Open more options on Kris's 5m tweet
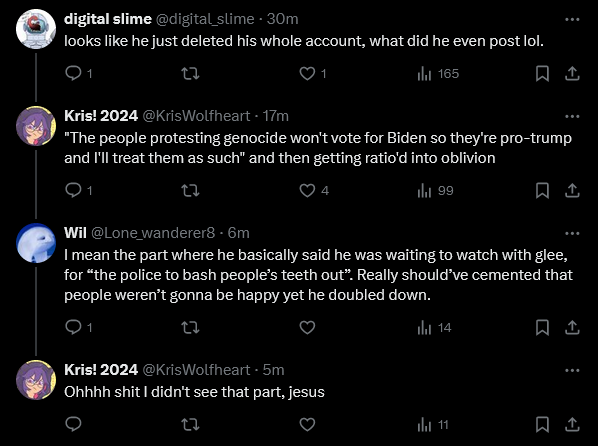The width and height of the screenshot is (598, 446). point(572,370)
